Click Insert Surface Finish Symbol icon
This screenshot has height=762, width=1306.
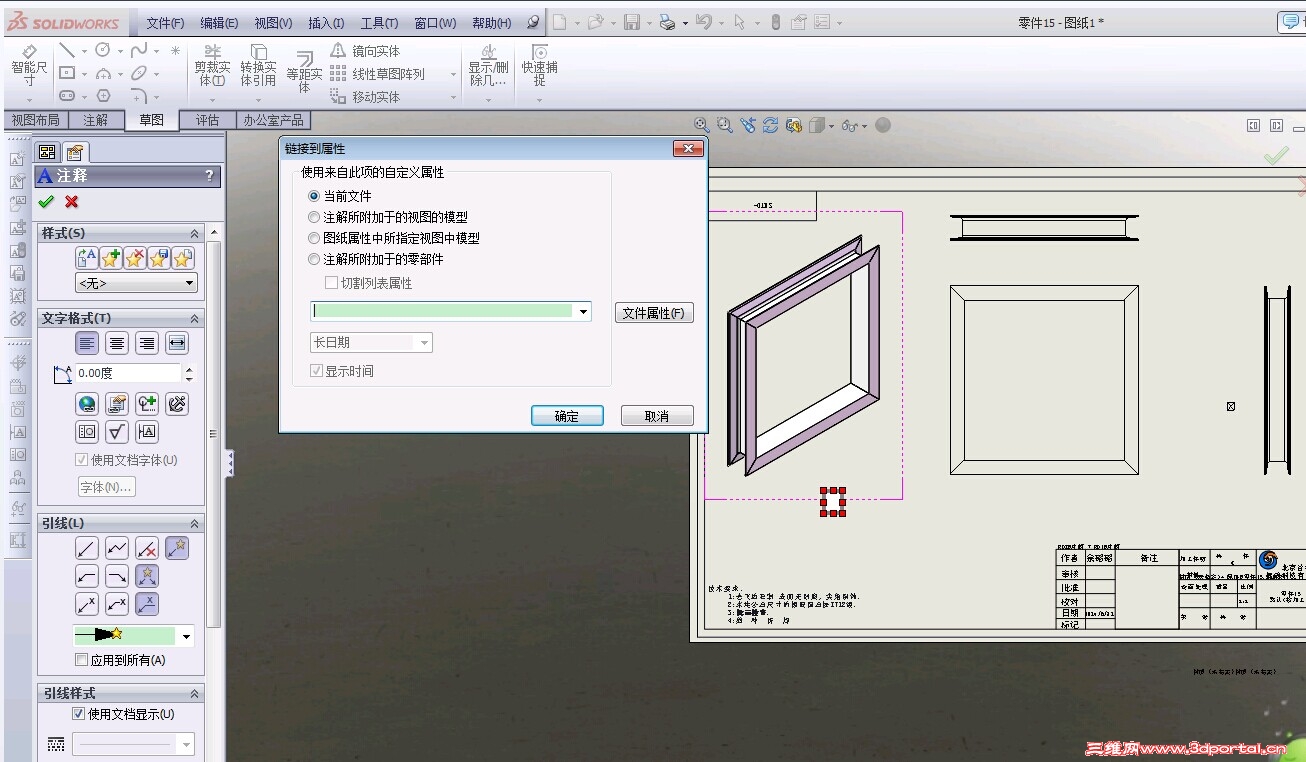pos(117,432)
